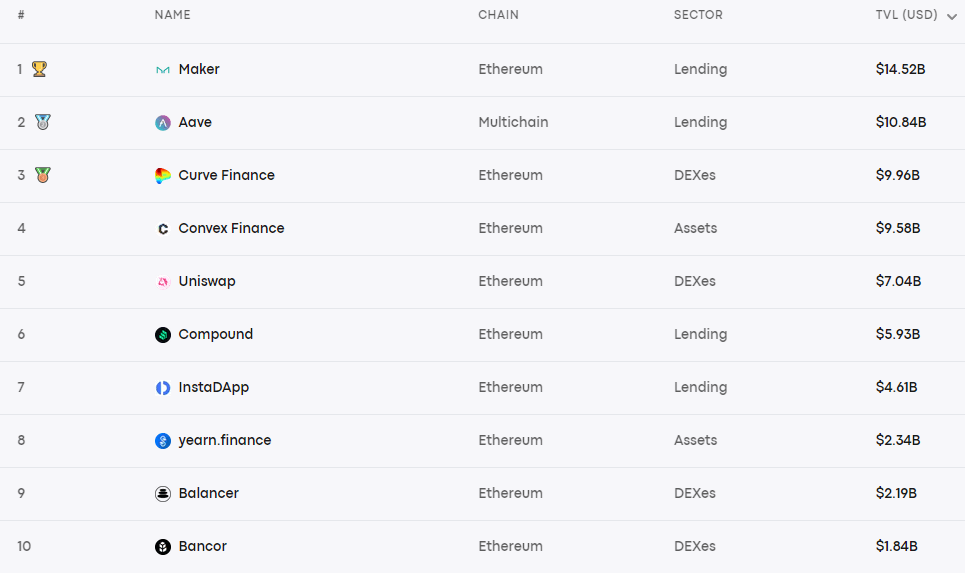Toggle TVL sort order chevron
Viewport: 965px width, 573px height.
tap(951, 17)
